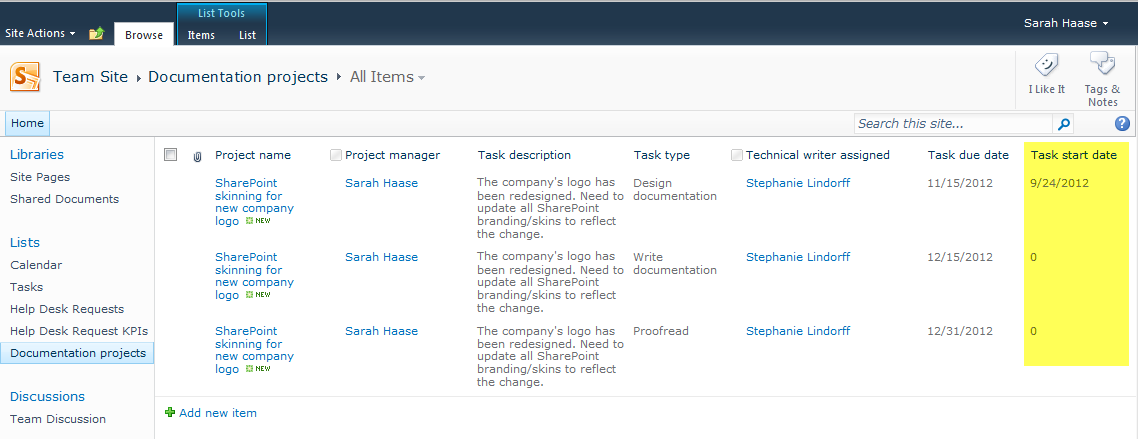Tick the checkbox beside Technical writer assigned
The height and width of the screenshot is (439, 1138).
737,155
